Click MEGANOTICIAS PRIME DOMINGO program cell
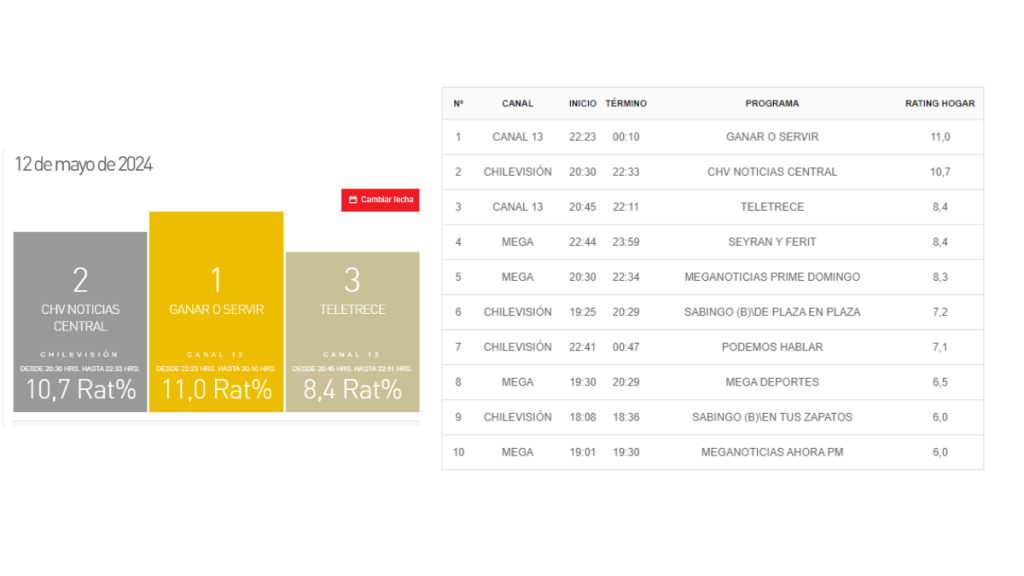 click(772, 277)
